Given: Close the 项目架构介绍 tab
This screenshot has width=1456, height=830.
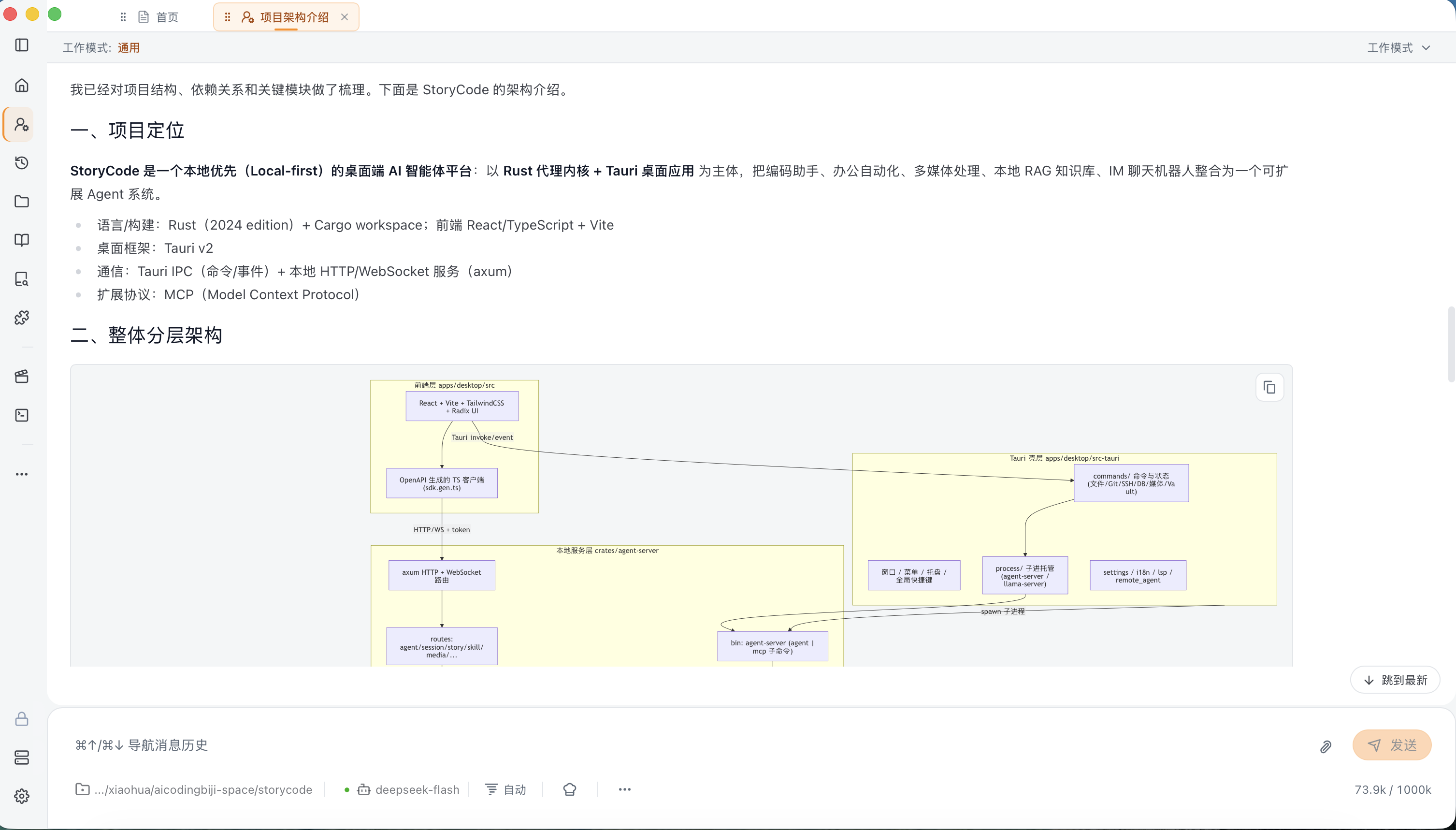Looking at the screenshot, I should pos(344,17).
